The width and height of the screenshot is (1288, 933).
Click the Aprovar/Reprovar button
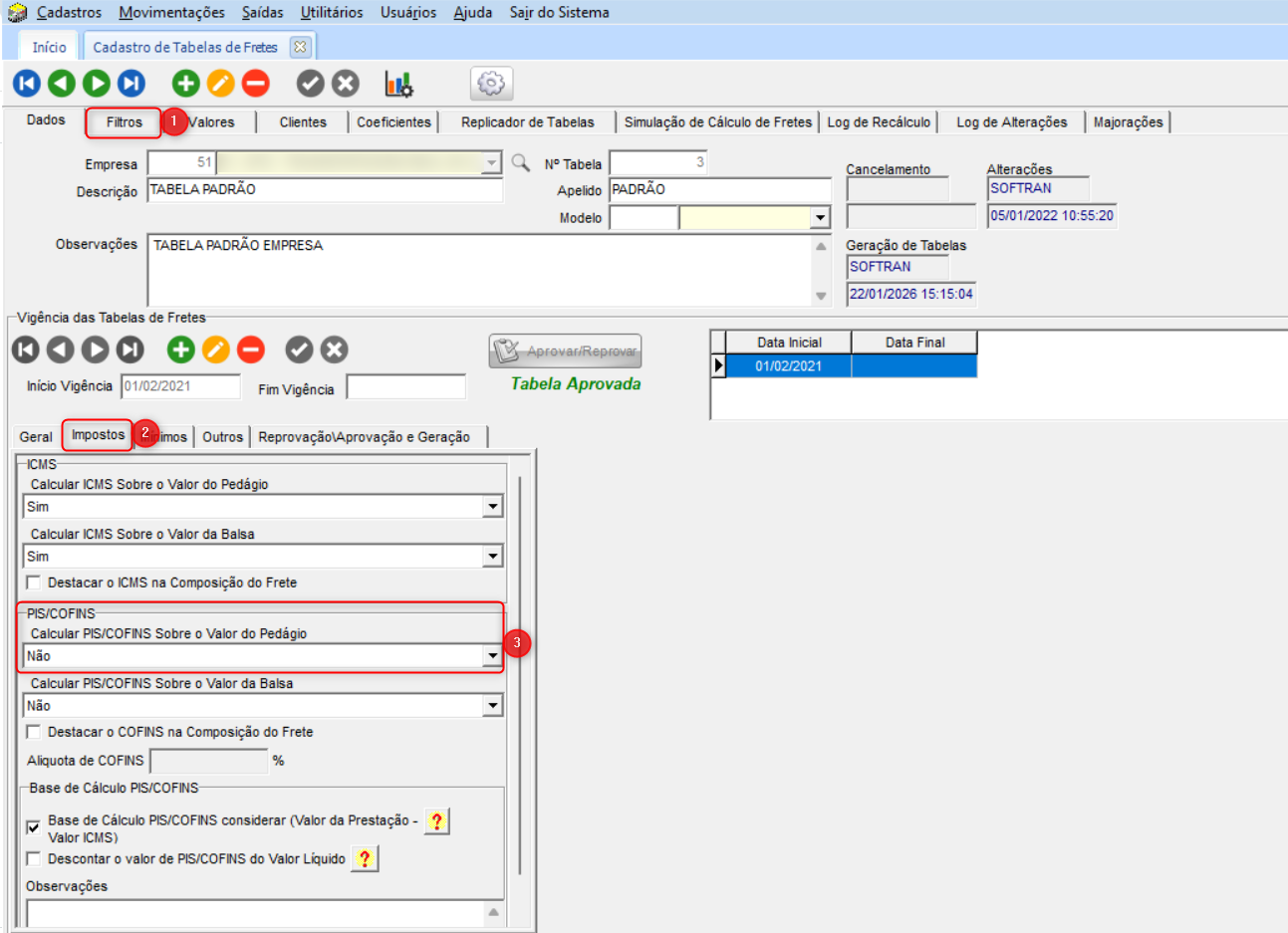point(565,350)
